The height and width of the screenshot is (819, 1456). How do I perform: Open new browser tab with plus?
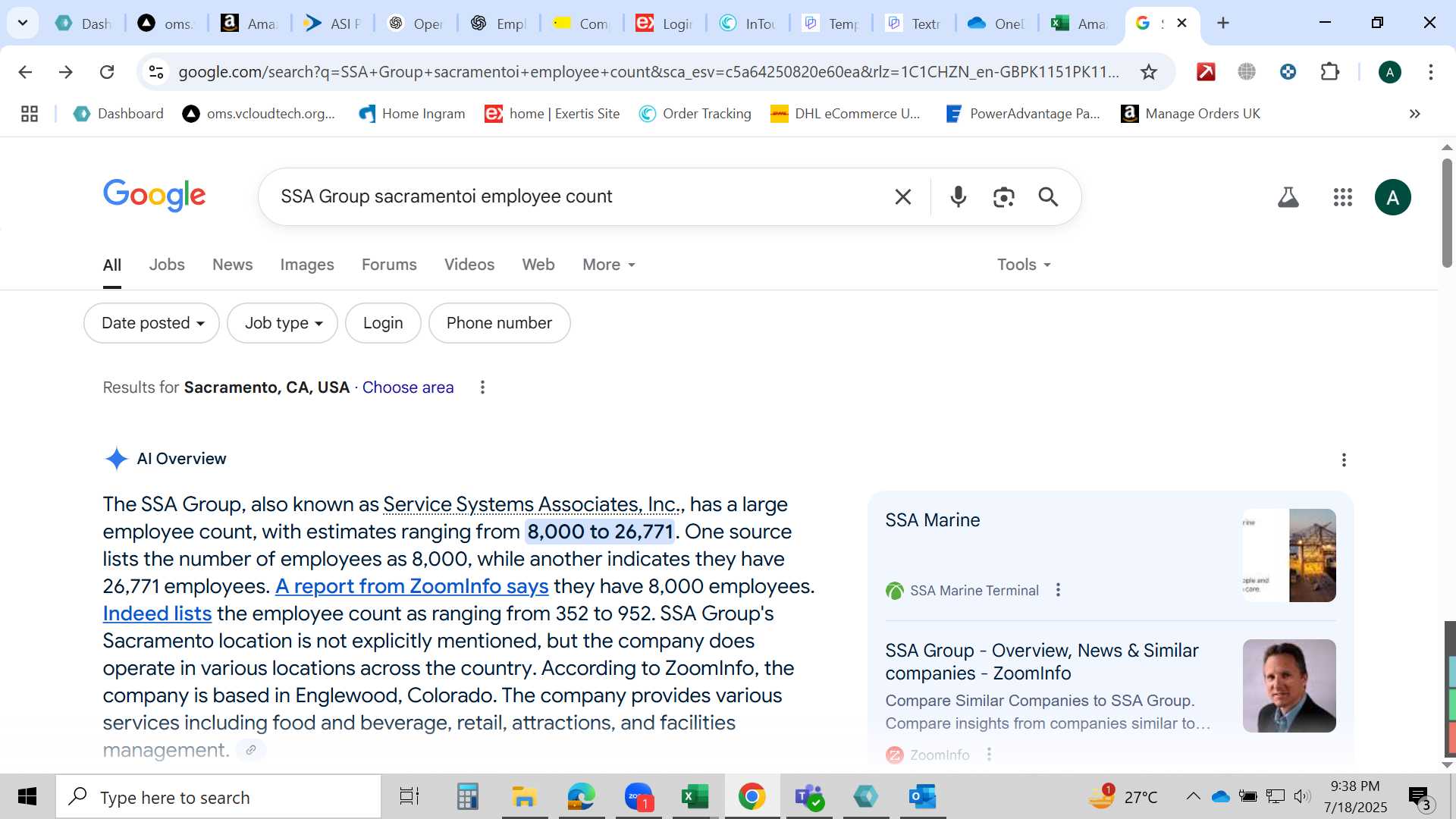coord(1222,23)
